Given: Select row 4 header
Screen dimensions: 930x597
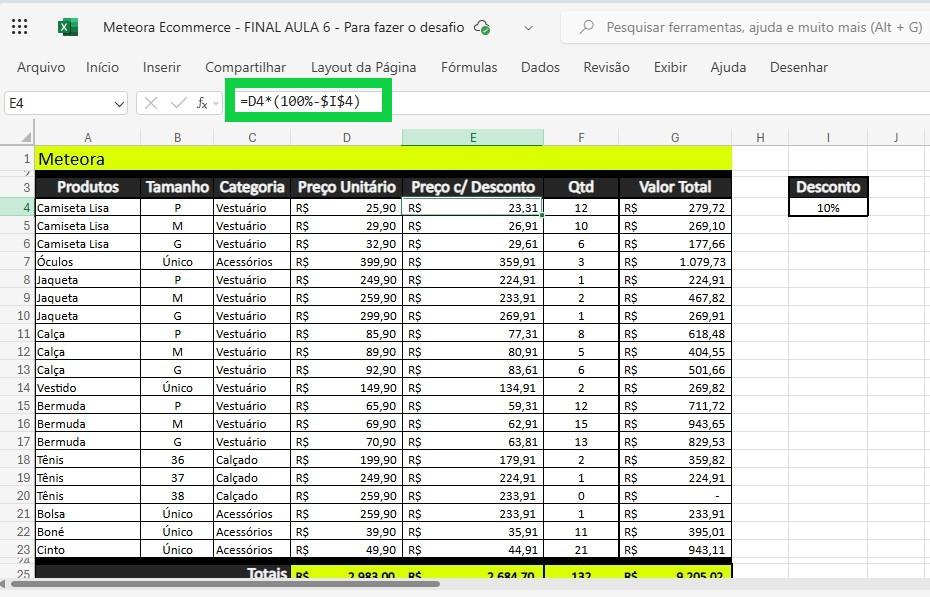Looking at the screenshot, I should 17,207.
